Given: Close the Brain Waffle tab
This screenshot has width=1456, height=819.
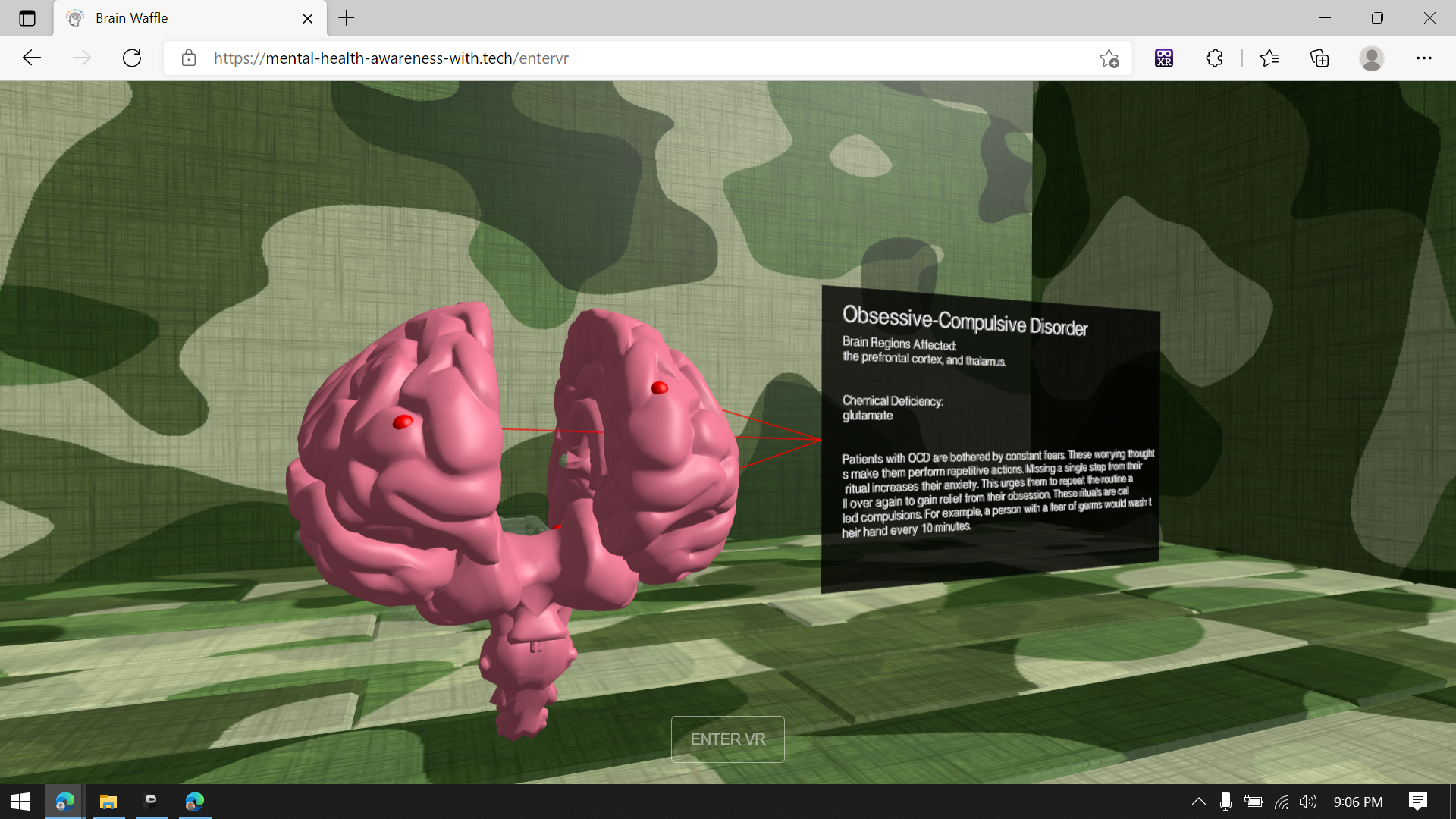Looking at the screenshot, I should point(307,18).
